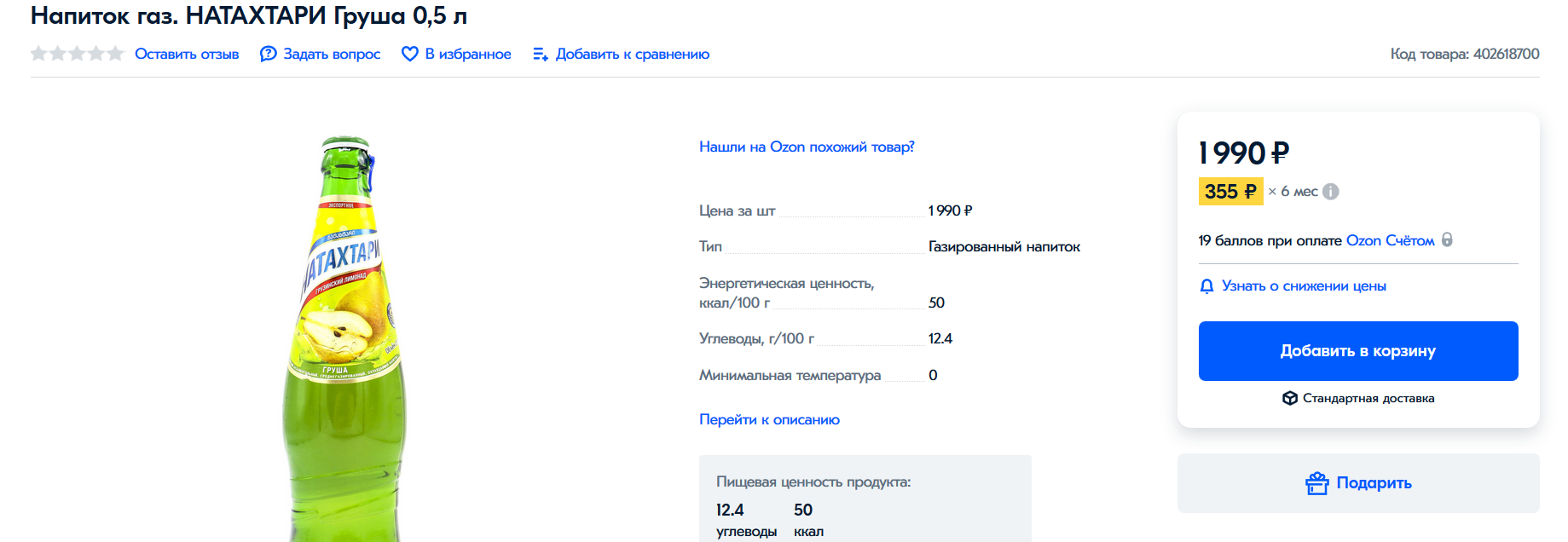Jump to description via Перейти к описанию
Image resolution: width=1568 pixels, height=542 pixels.
coord(769,419)
